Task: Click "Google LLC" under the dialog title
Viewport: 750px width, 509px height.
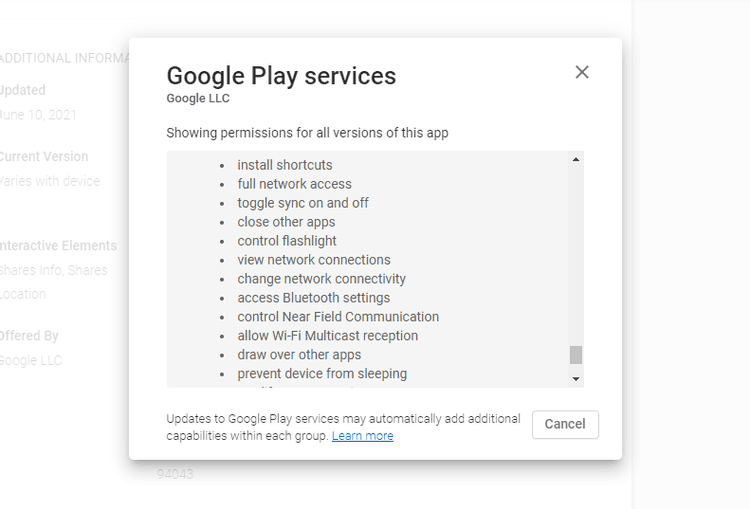Action: [x=198, y=99]
